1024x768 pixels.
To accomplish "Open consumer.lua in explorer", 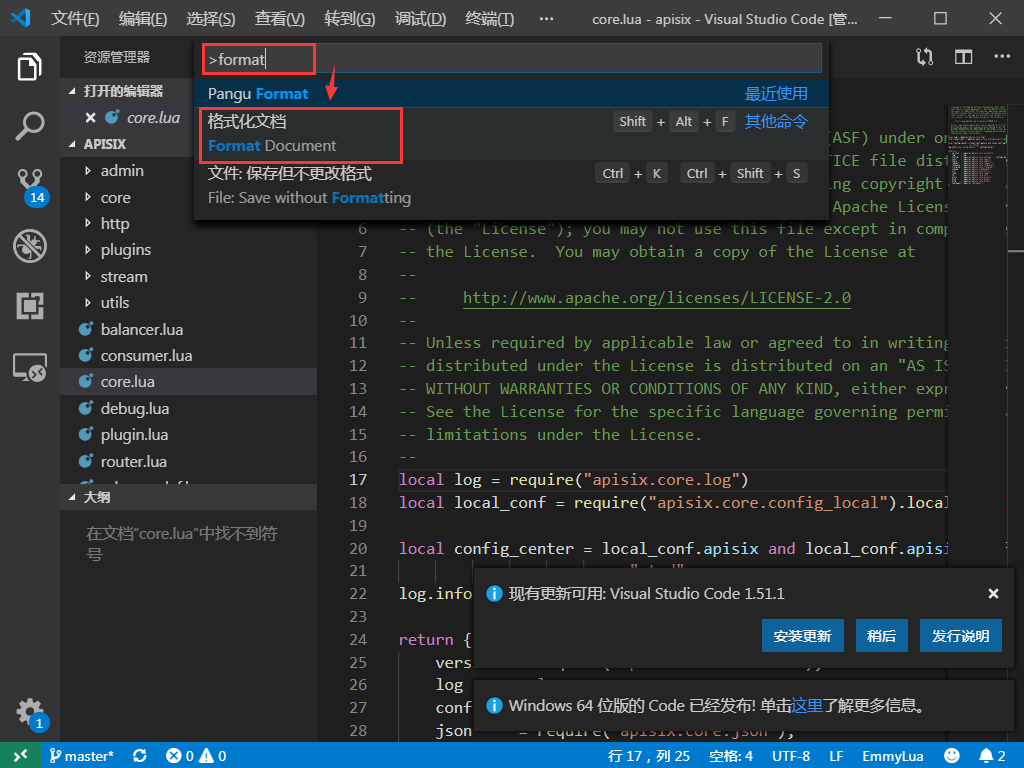I will pos(146,355).
